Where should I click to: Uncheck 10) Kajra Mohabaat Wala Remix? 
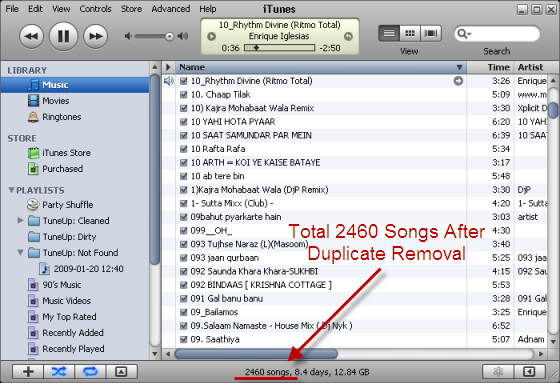pos(184,108)
